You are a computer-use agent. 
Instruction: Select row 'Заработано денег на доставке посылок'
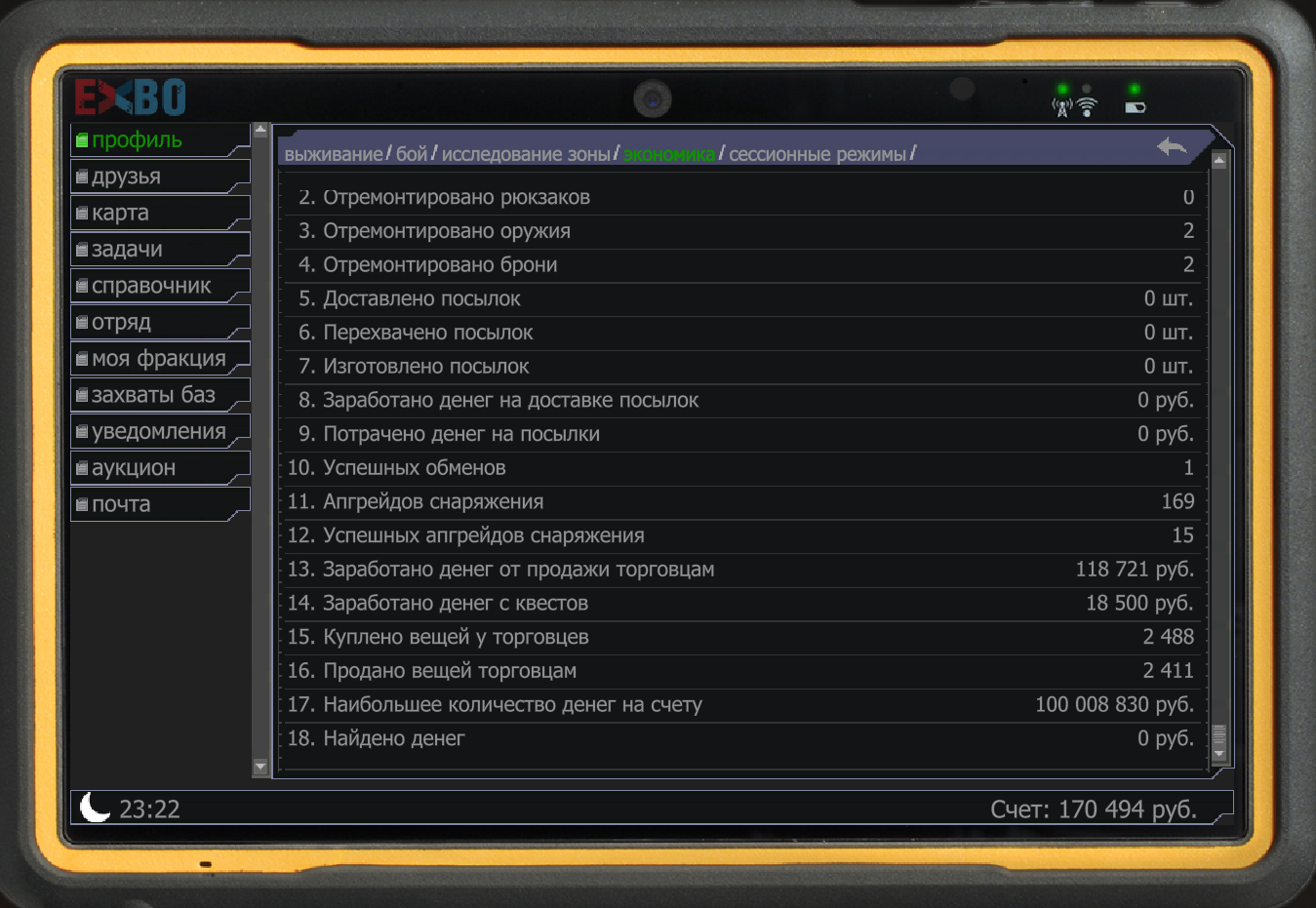pyautogui.click(x=741, y=400)
